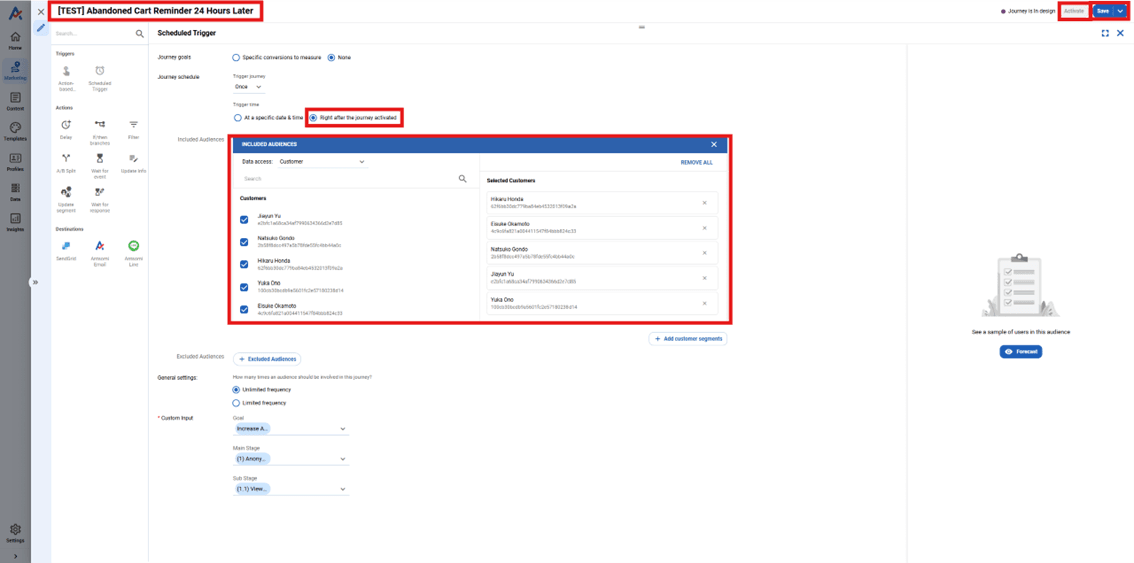
Task: Click REMOVE ALL selected customers link
Action: (x=696, y=162)
